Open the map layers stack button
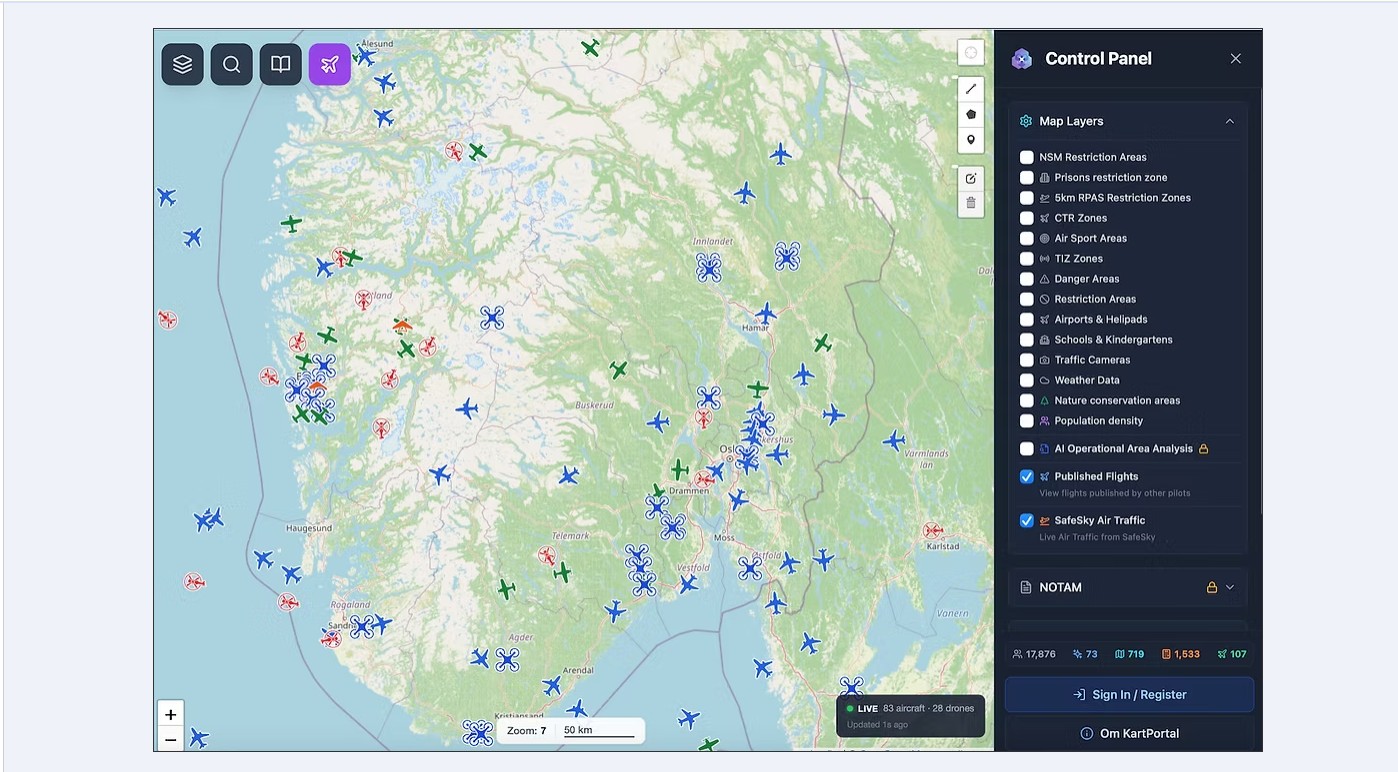This screenshot has height=772, width=1398. coord(182,64)
